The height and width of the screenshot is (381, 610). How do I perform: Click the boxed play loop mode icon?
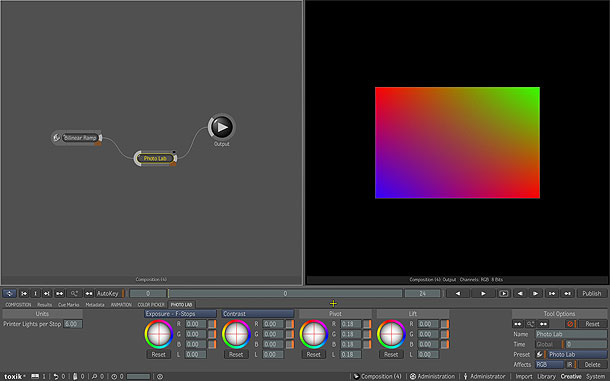pos(503,293)
